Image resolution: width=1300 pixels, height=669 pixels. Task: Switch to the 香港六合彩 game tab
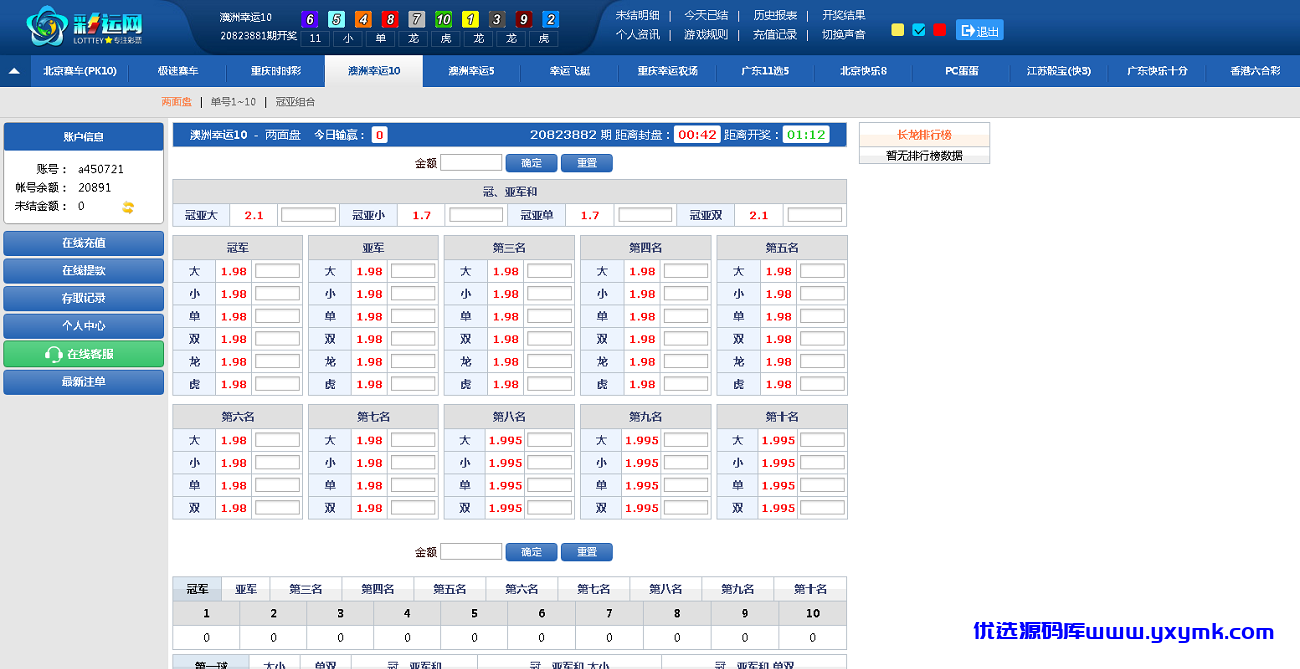pyautogui.click(x=1255, y=71)
